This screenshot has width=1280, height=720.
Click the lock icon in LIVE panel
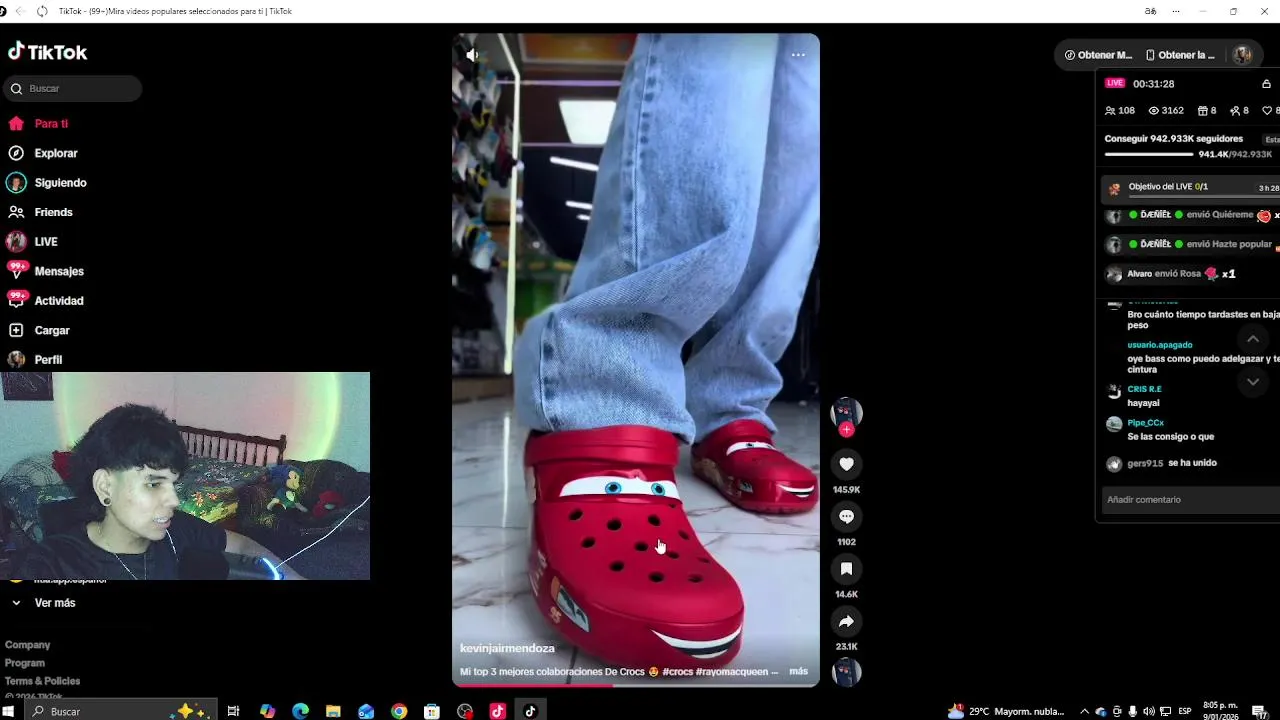1266,84
